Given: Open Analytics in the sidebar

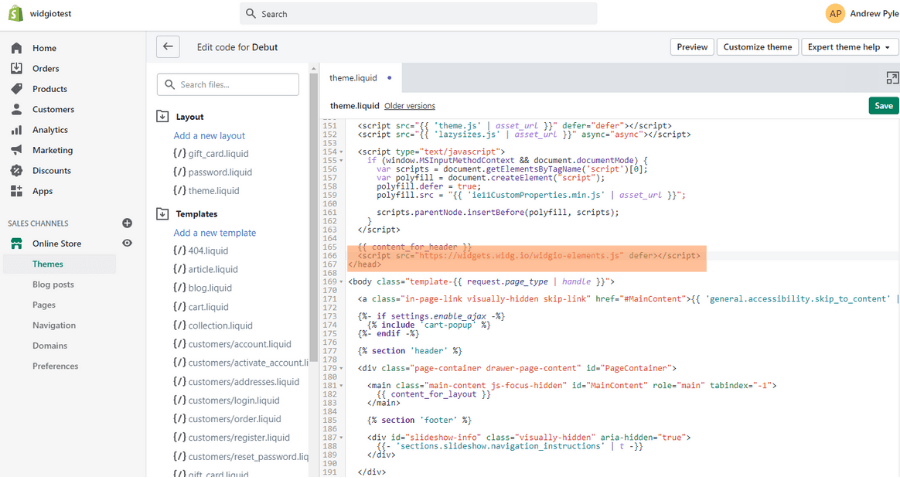Looking at the screenshot, I should pyautogui.click(x=50, y=130).
